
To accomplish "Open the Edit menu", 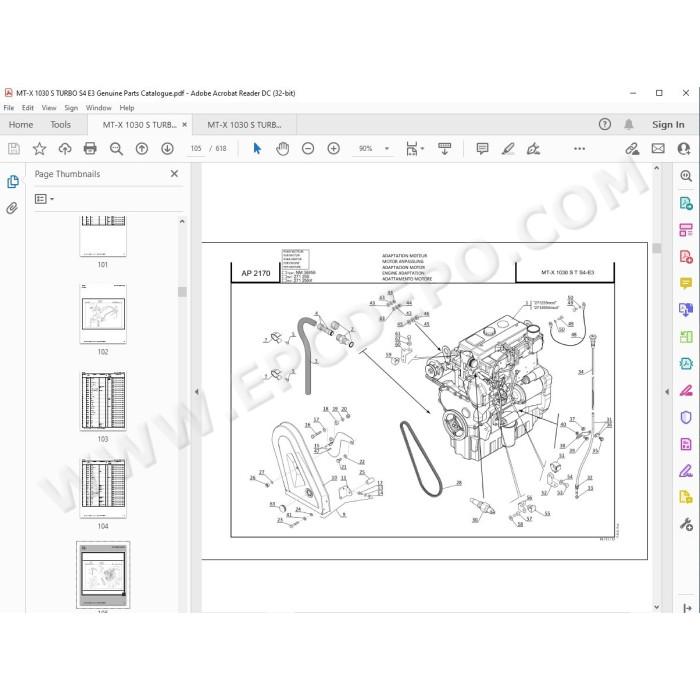I will tap(28, 108).
